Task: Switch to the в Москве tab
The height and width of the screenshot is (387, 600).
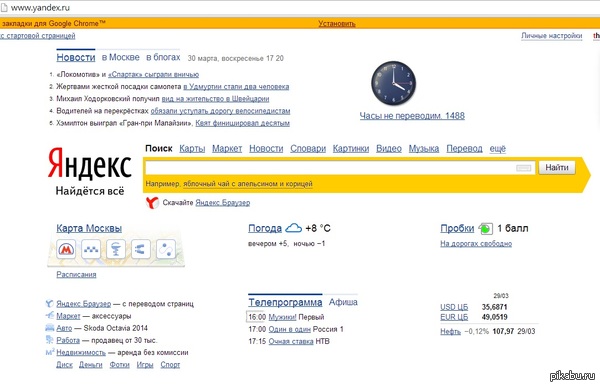Action: (121, 57)
